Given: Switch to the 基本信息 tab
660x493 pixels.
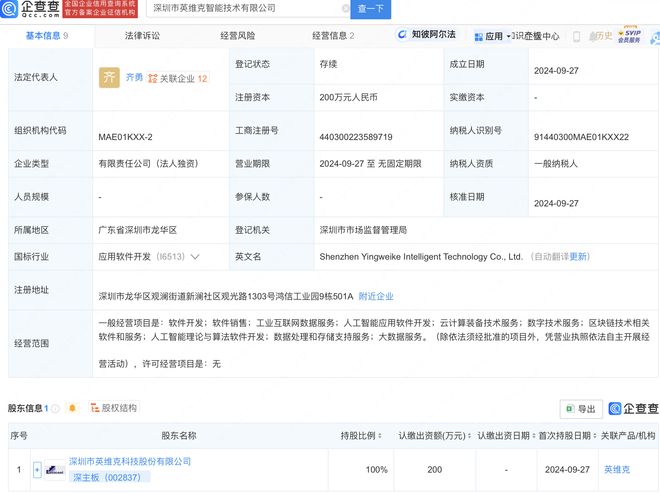Looking at the screenshot, I should [x=47, y=36].
